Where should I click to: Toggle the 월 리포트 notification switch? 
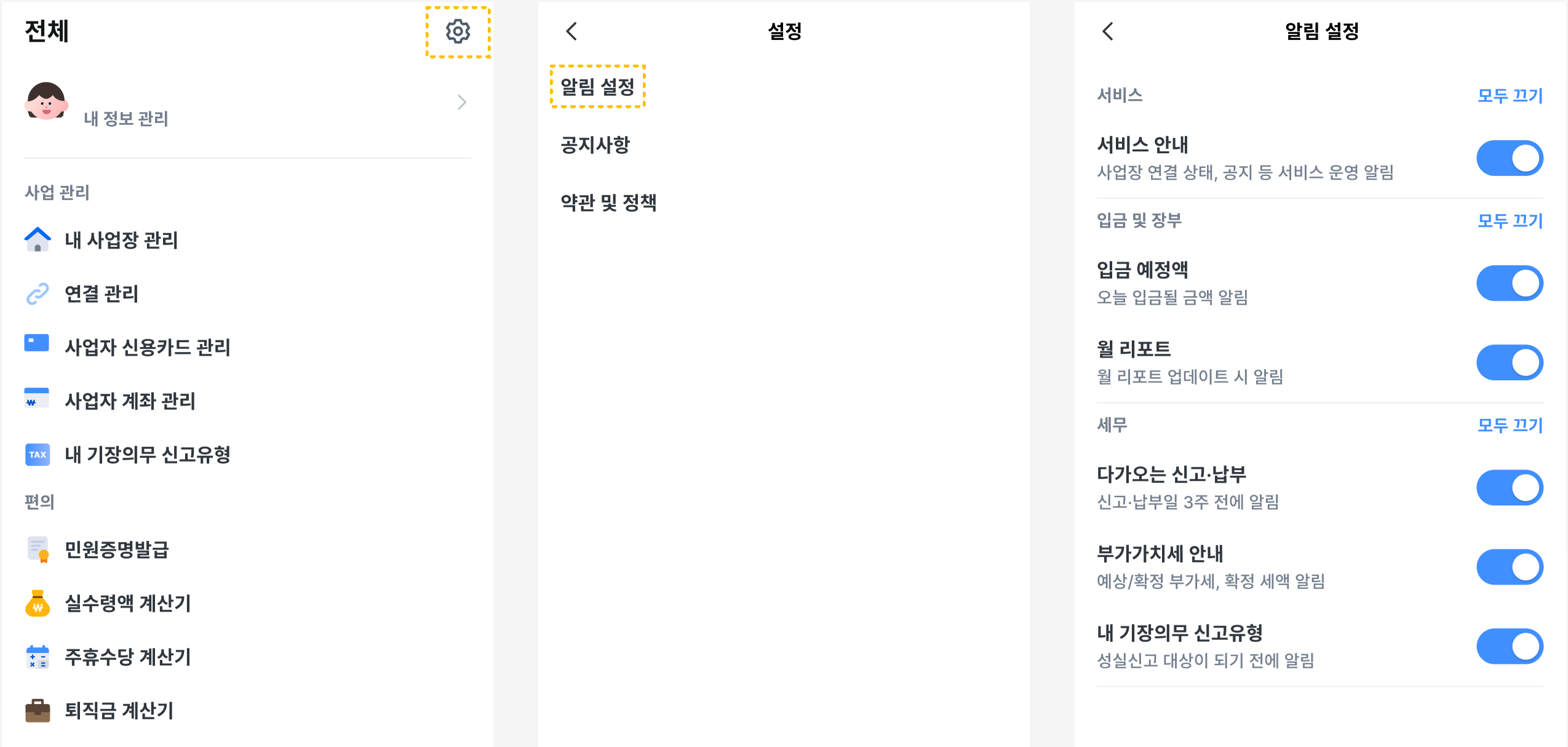[1510, 362]
